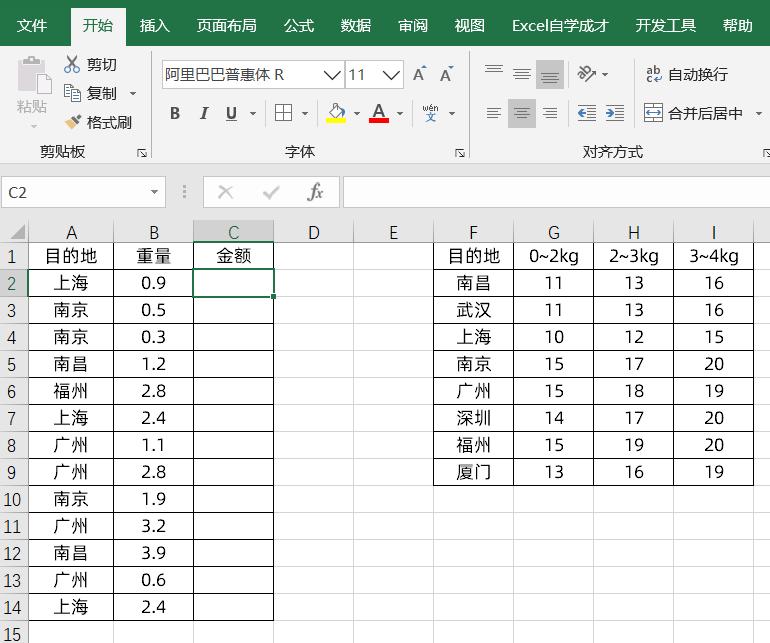Viewport: 770px width, 643px height.
Task: Select the Format Painter (格式刷) brush
Action: click(x=73, y=122)
